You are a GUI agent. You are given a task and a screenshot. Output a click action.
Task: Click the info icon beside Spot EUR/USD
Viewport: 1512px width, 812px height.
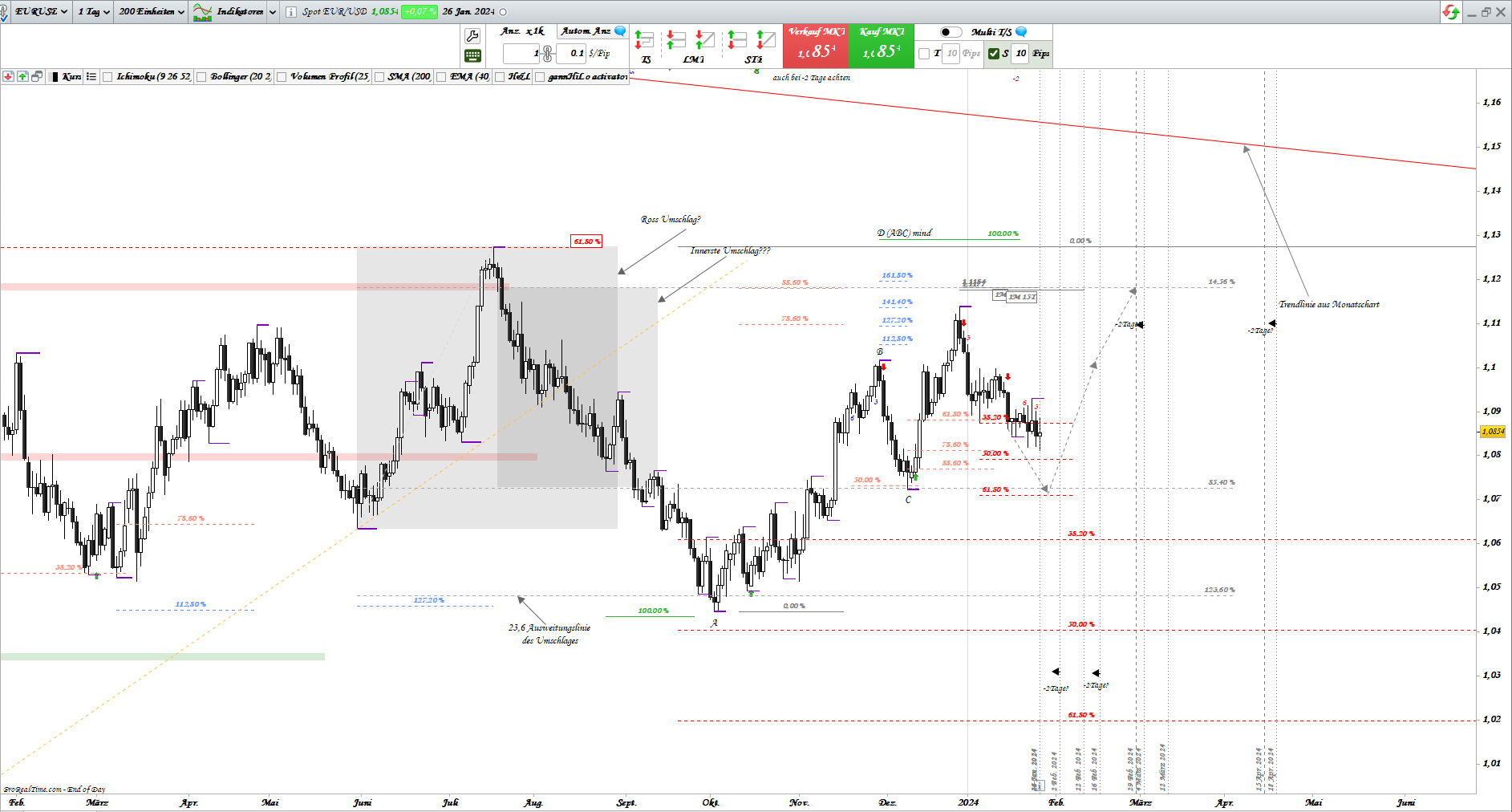(290, 12)
